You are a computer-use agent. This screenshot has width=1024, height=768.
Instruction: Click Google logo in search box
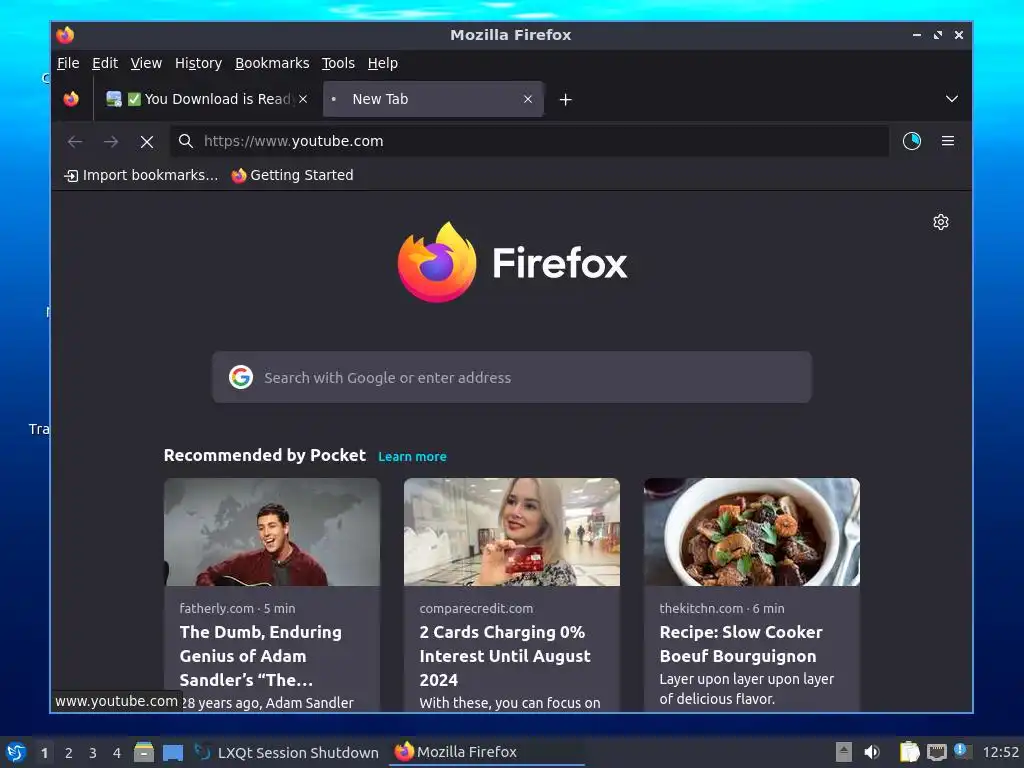coord(241,377)
